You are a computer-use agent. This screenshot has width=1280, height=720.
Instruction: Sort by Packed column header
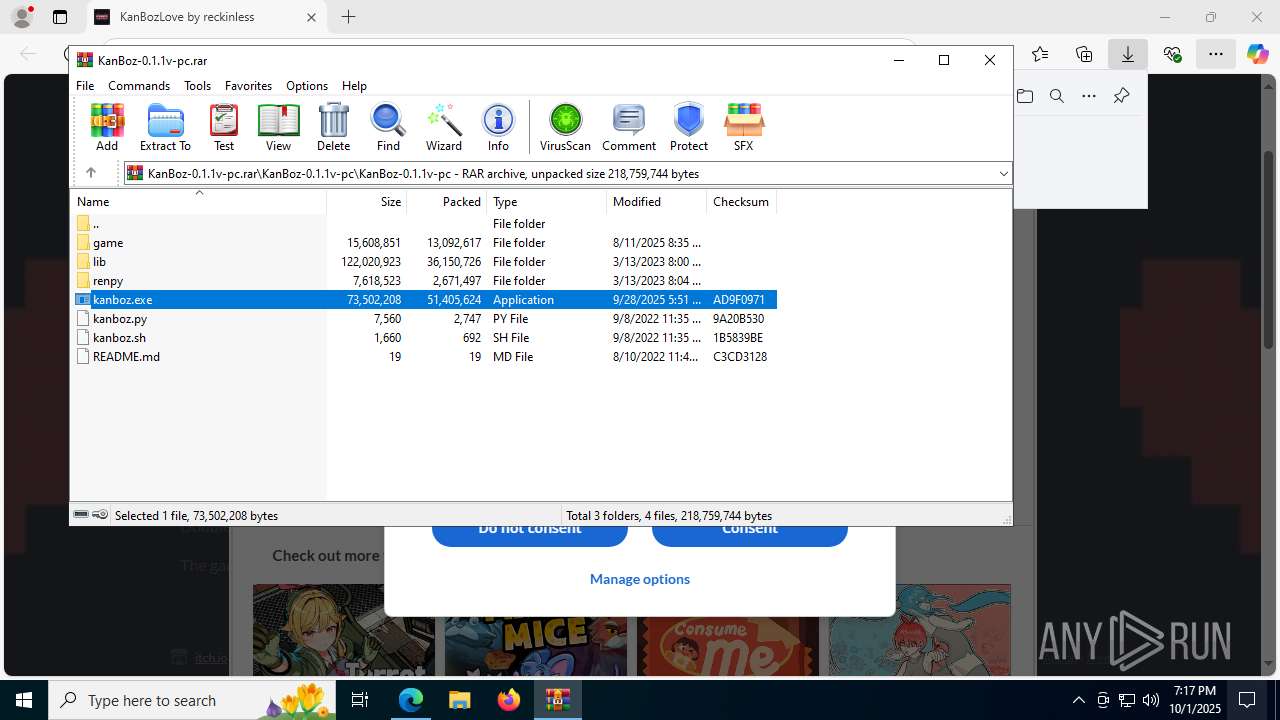click(447, 202)
